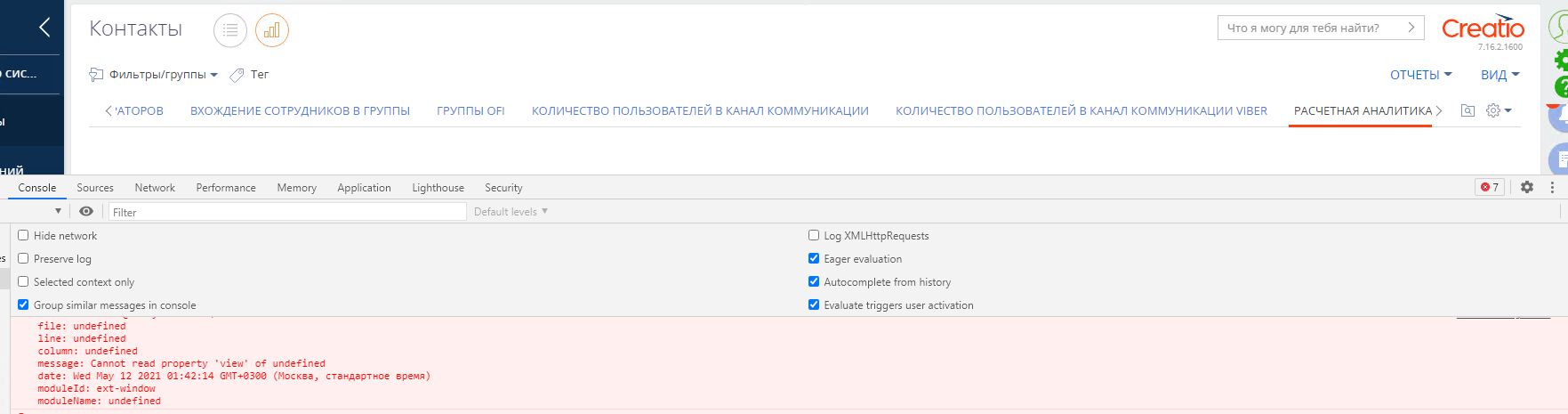Click console line 'file: undefined'

point(82,326)
